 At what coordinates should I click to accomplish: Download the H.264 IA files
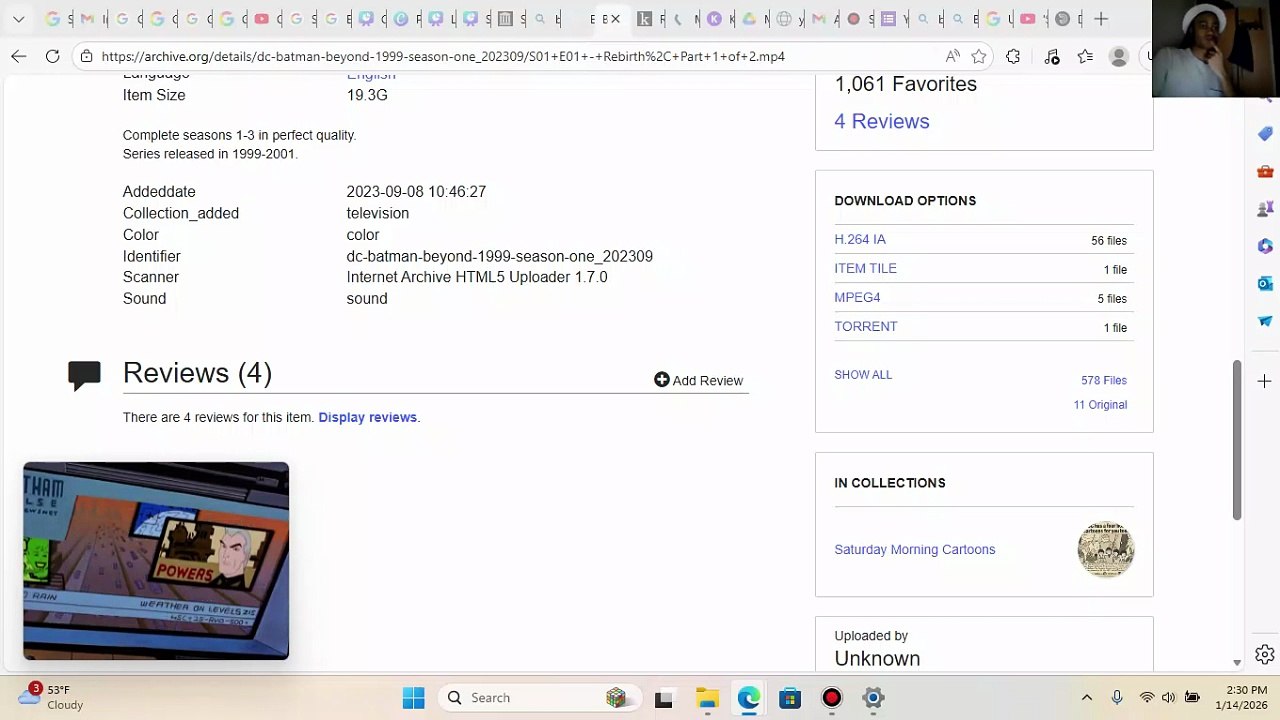[x=860, y=239]
